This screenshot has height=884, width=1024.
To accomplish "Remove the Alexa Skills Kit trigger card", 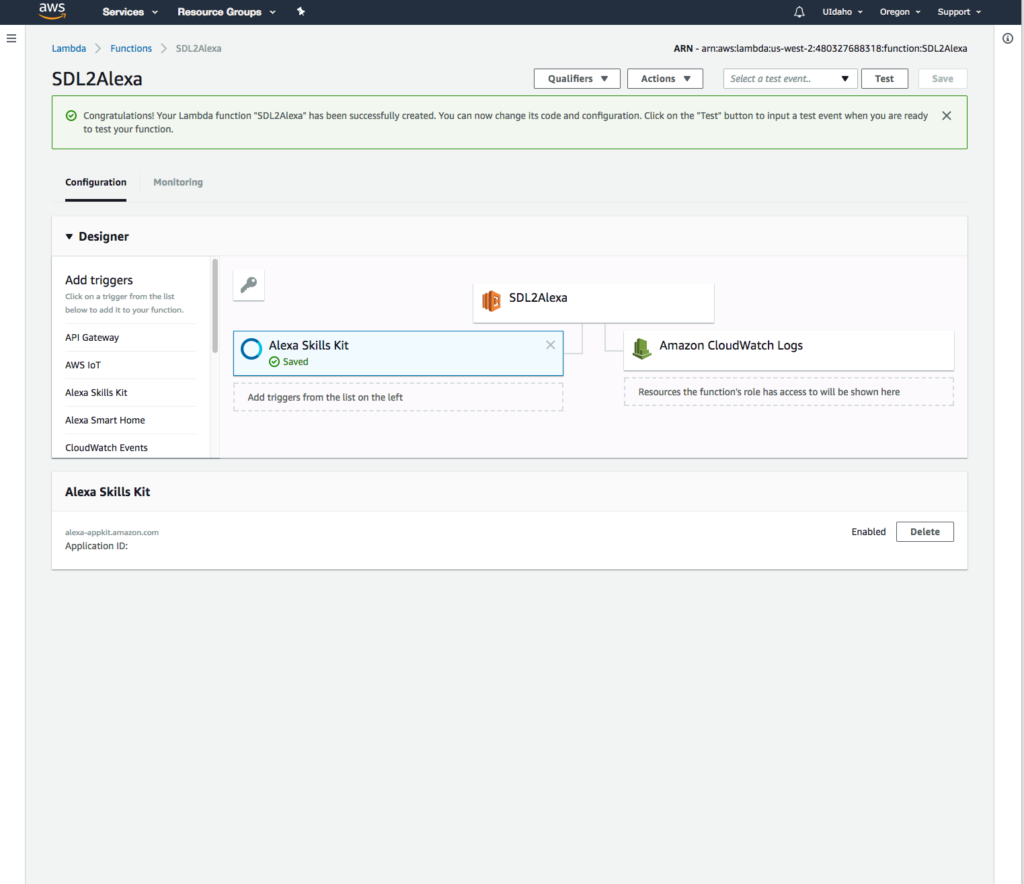I will click(x=551, y=345).
